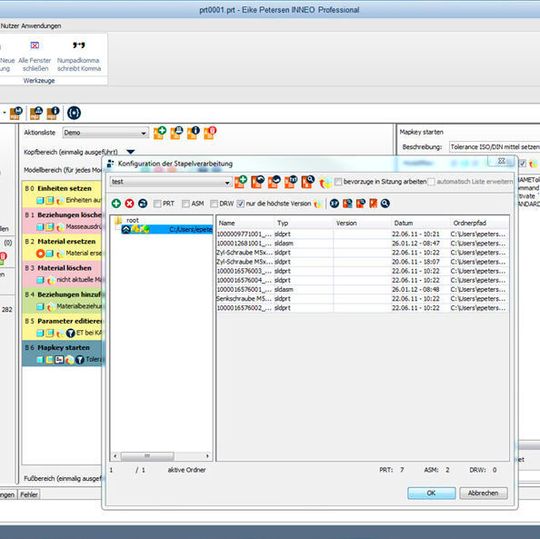Click first blue square icon in Einheiten setzen row
540x539 pixels.
click(40, 200)
